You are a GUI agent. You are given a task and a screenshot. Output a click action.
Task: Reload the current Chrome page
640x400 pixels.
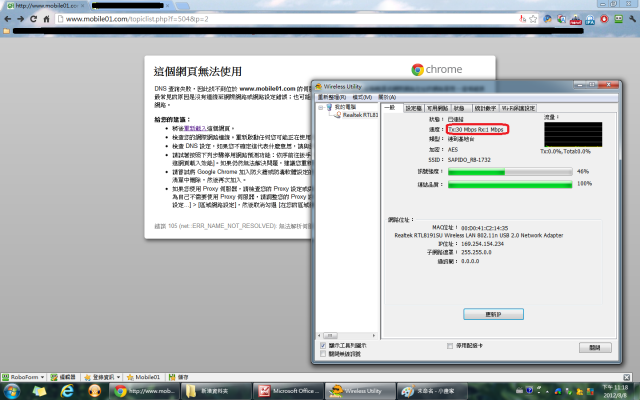click(33, 19)
